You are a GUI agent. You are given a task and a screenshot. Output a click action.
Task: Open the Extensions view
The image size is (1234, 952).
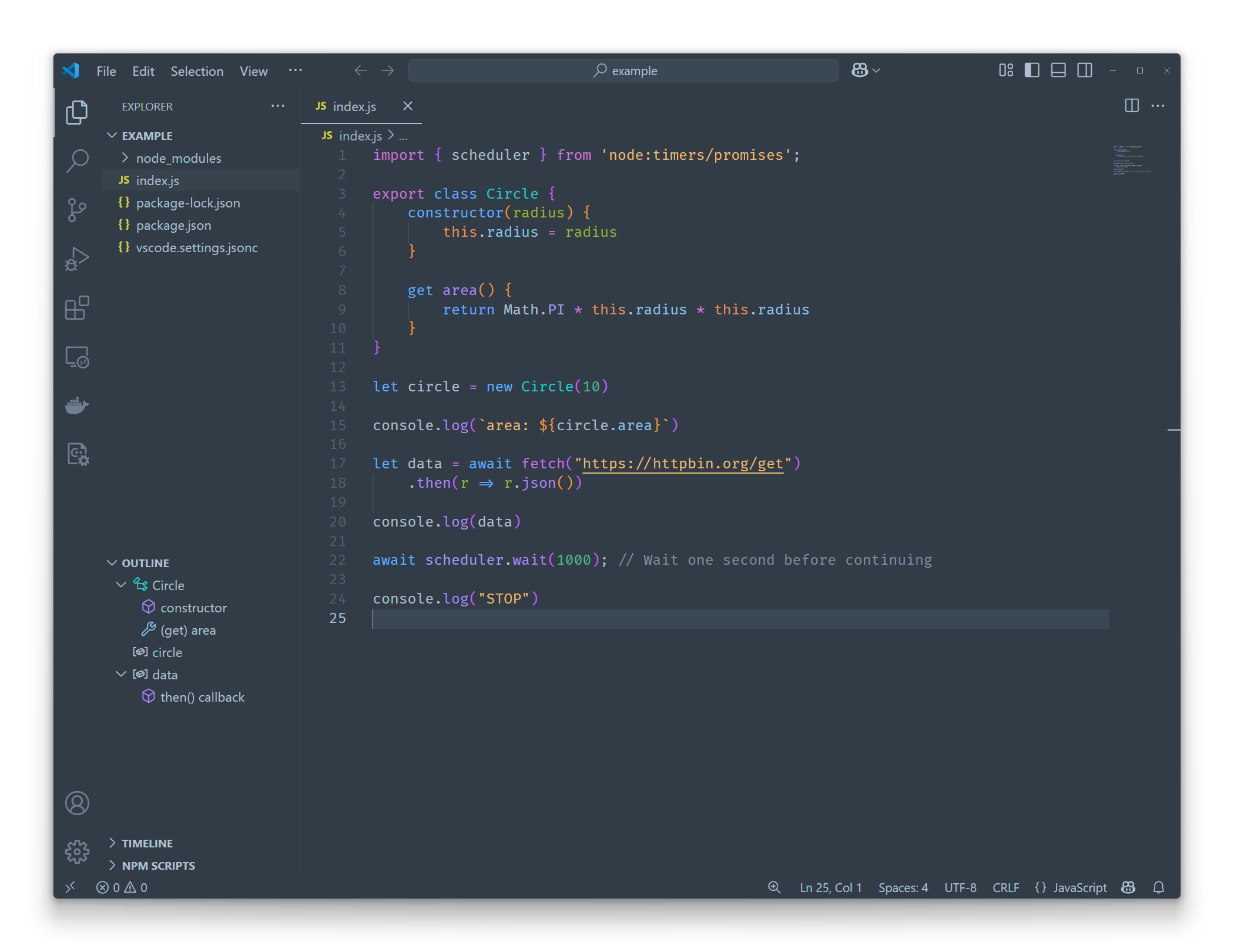tap(77, 308)
